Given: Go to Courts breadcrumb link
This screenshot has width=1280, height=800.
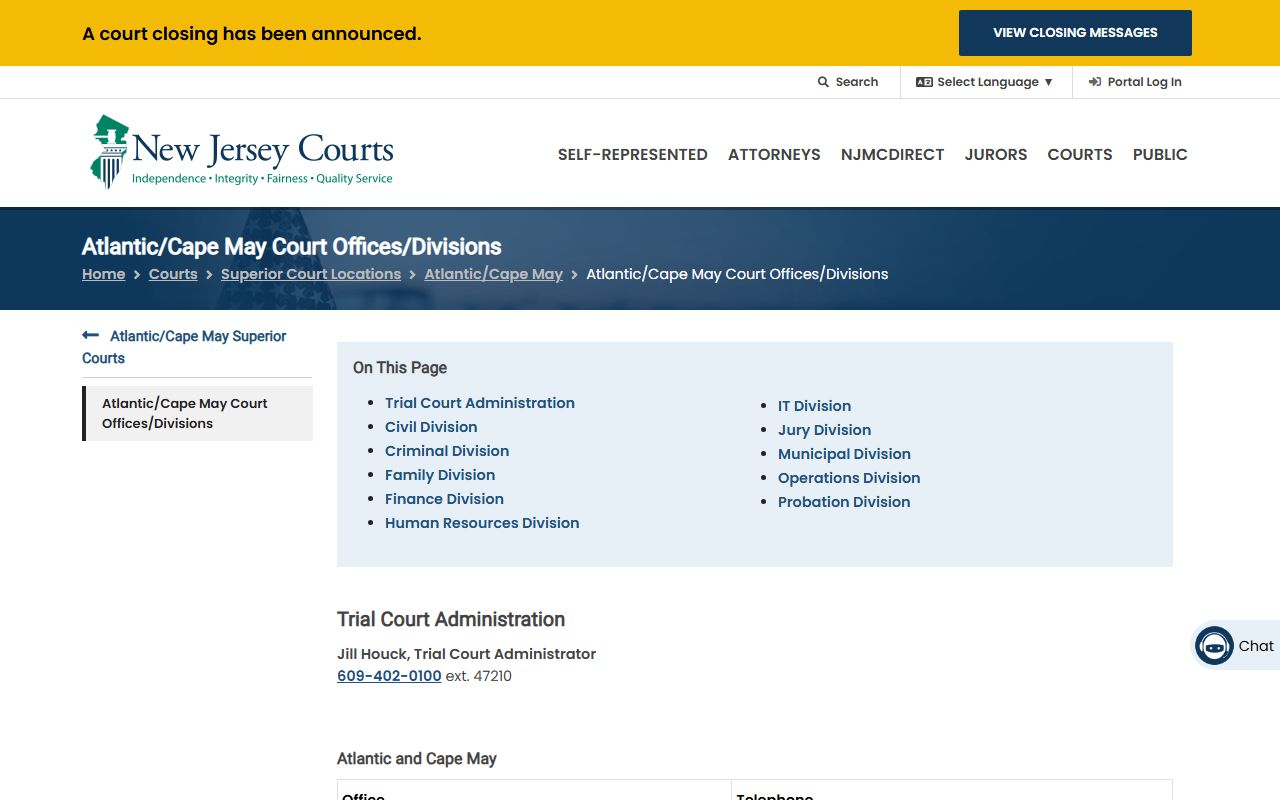Looking at the screenshot, I should [173, 274].
